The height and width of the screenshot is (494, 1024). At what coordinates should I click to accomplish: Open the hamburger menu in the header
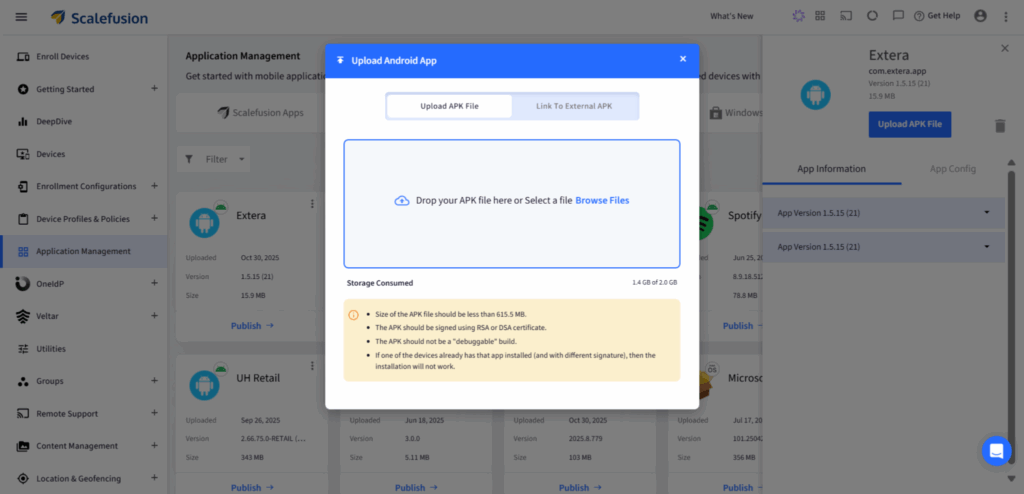(x=21, y=17)
